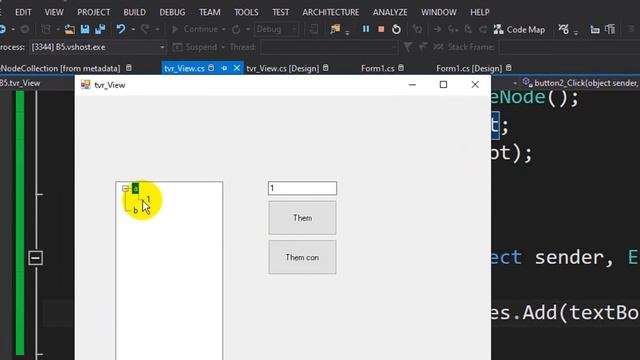The image size is (640, 360).
Task: Click the text box containing 1
Action: coord(302,188)
